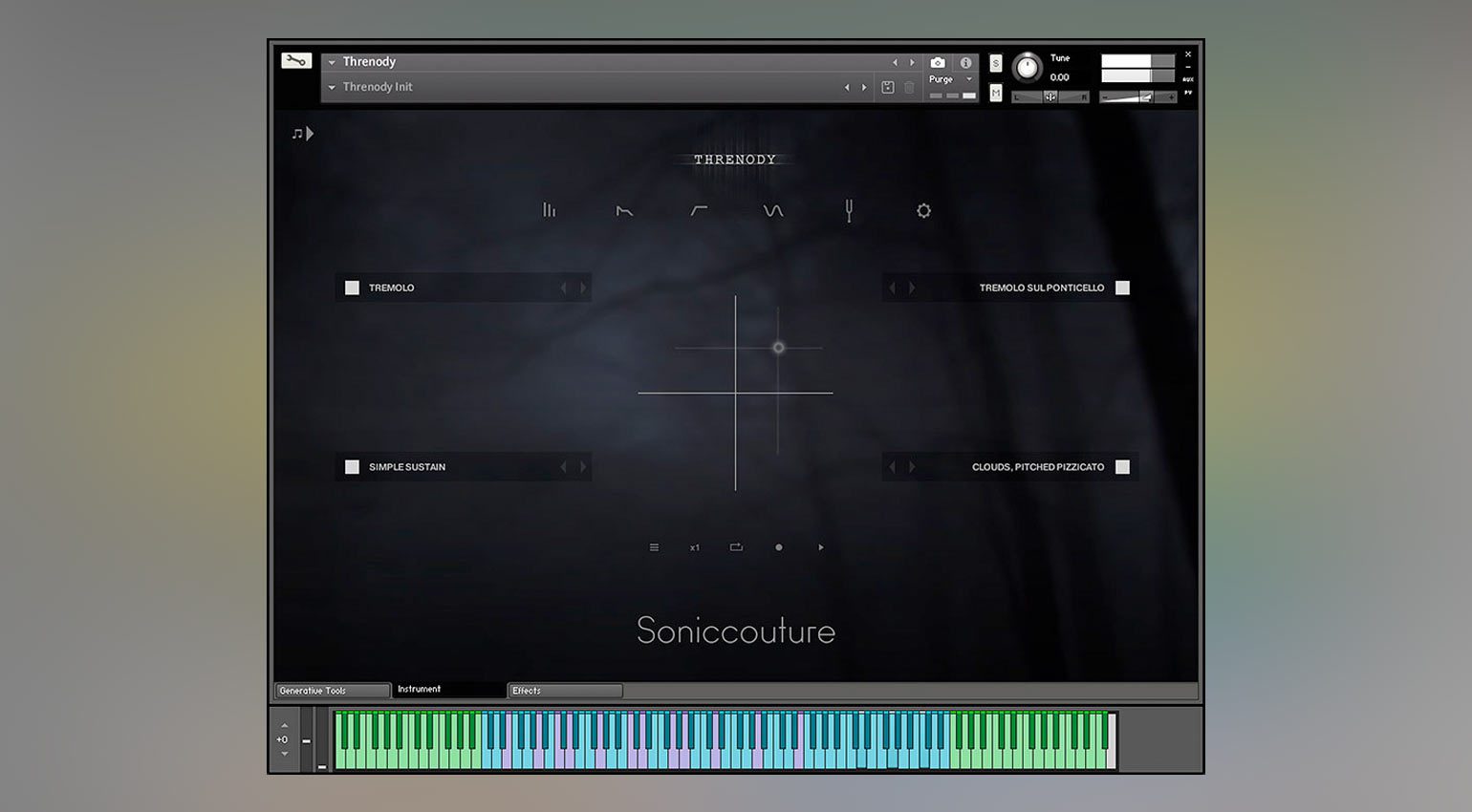Open the filter shape page icon
Image resolution: width=1472 pixels, height=812 pixels.
699,210
